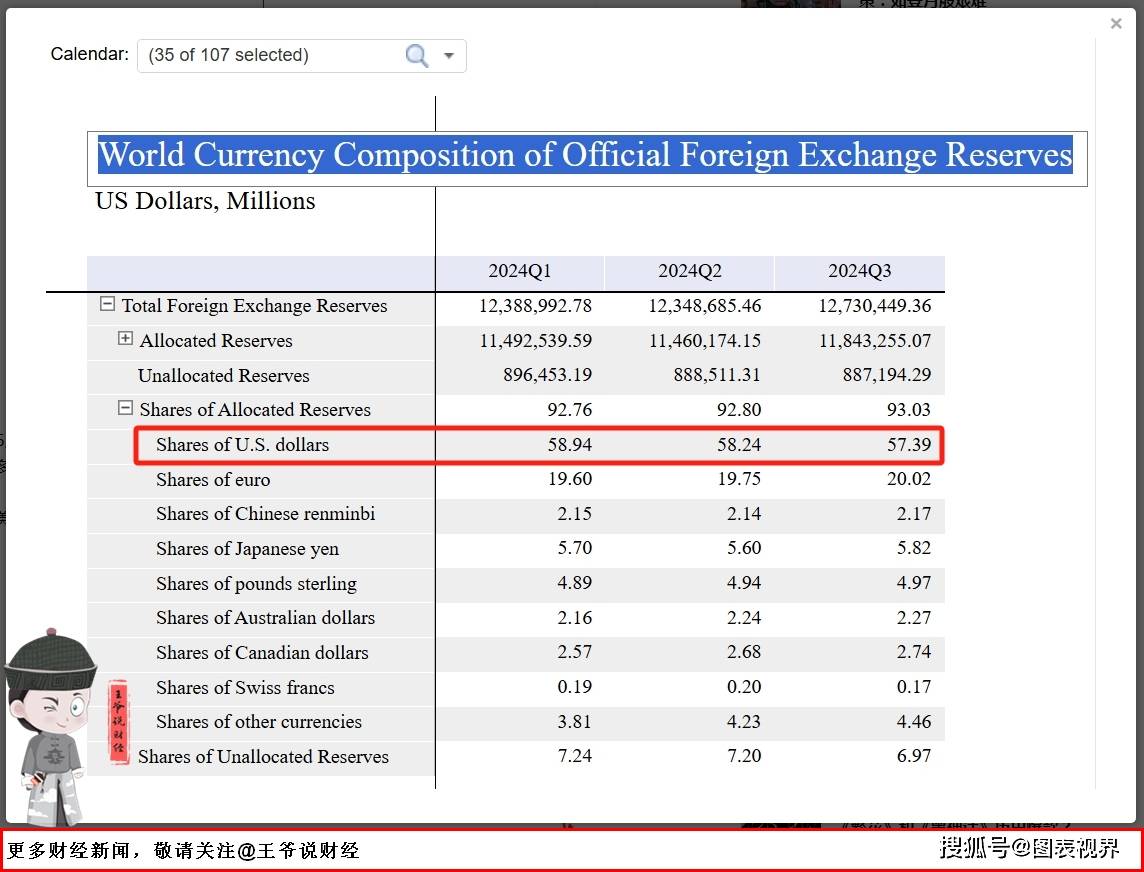Click U.S. dollar share 57.39
The height and width of the screenshot is (872, 1144).
point(909,445)
